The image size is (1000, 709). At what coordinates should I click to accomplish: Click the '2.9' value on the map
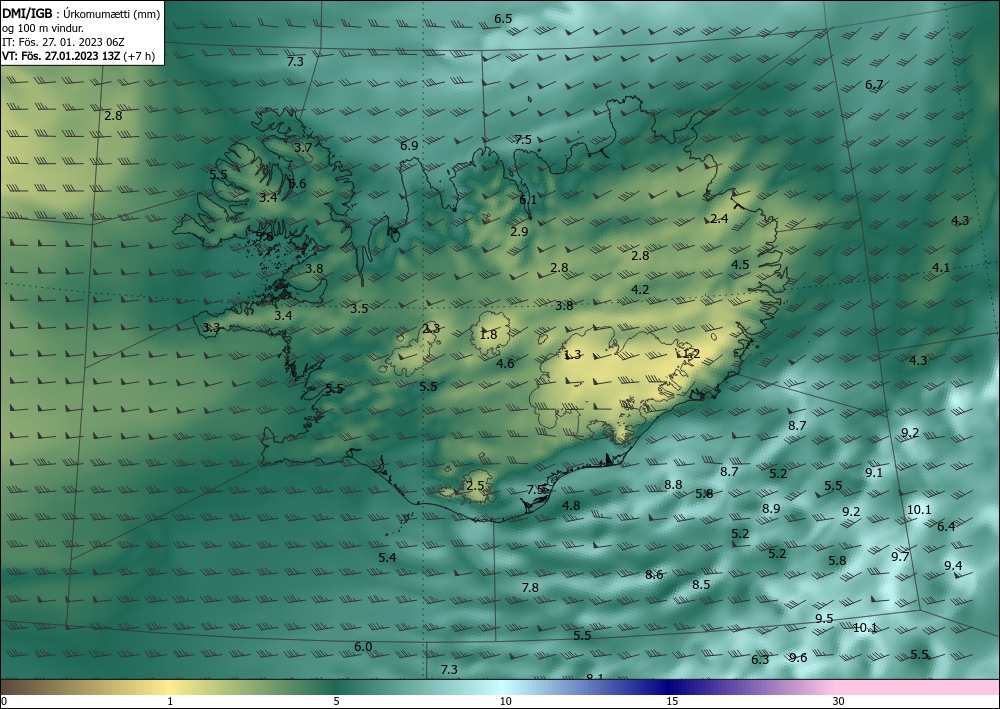click(x=519, y=231)
